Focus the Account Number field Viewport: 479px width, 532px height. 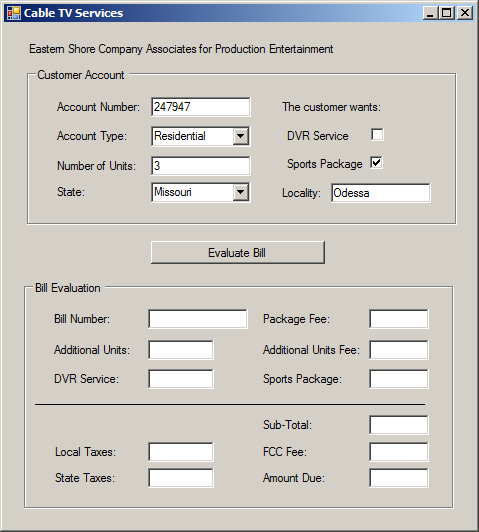tap(201, 107)
